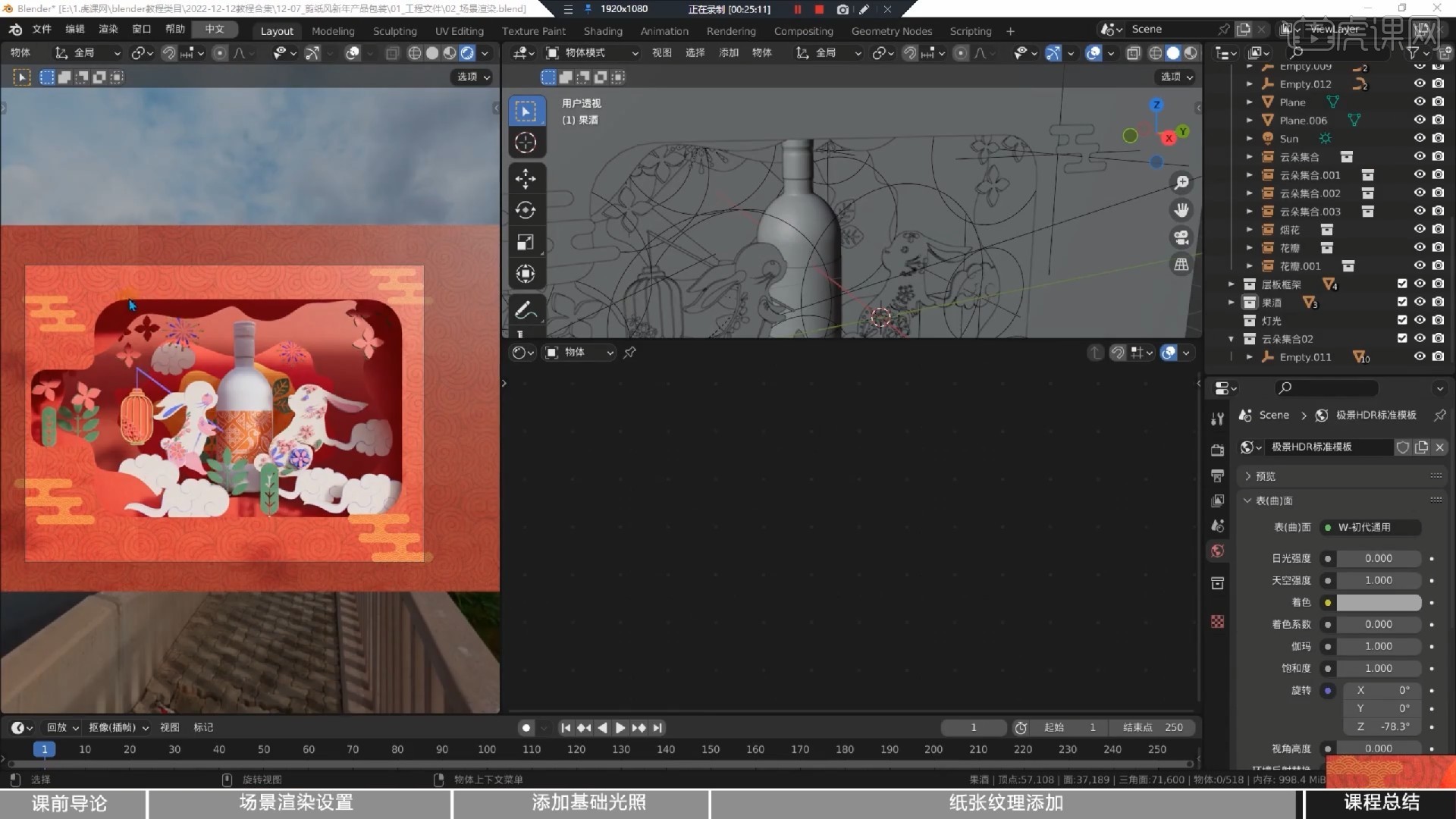
Task: Switch perspective/orthographic grid gizmo
Action: pos(1181,265)
